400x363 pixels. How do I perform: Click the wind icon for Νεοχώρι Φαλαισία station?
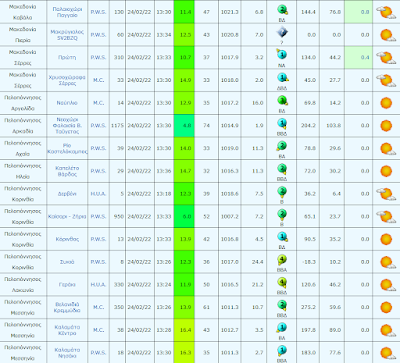pyautogui.click(x=282, y=123)
